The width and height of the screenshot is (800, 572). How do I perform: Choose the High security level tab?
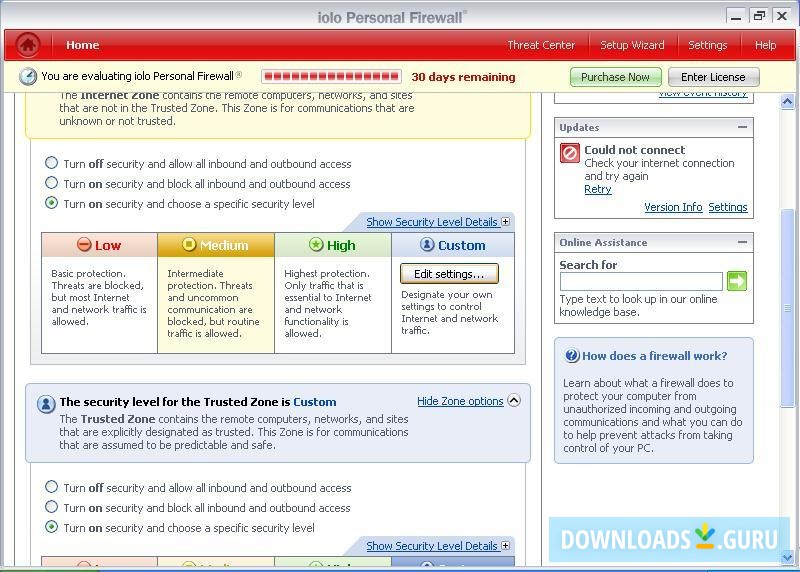pyautogui.click(x=333, y=245)
